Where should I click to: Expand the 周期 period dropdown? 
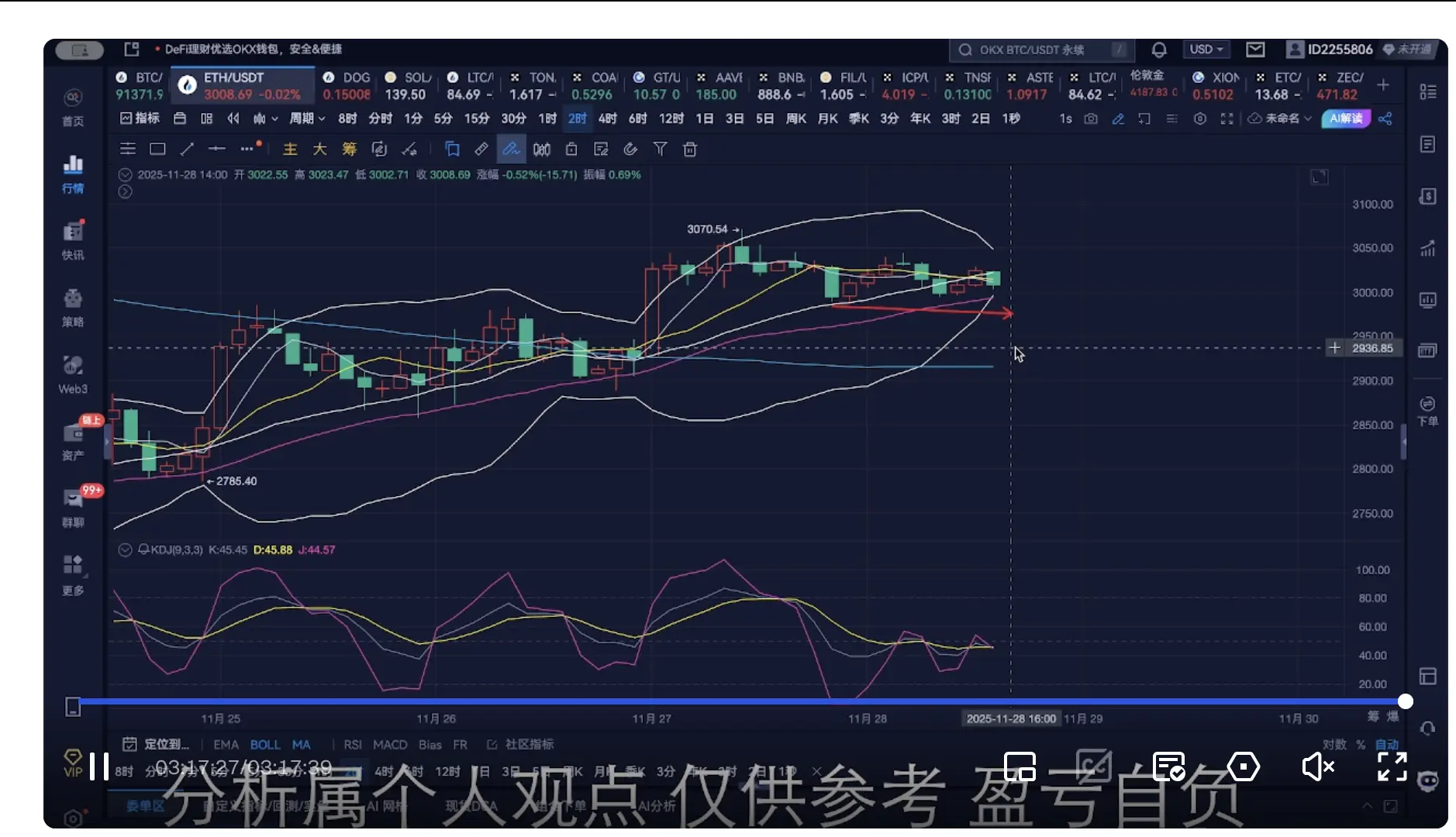click(x=307, y=119)
